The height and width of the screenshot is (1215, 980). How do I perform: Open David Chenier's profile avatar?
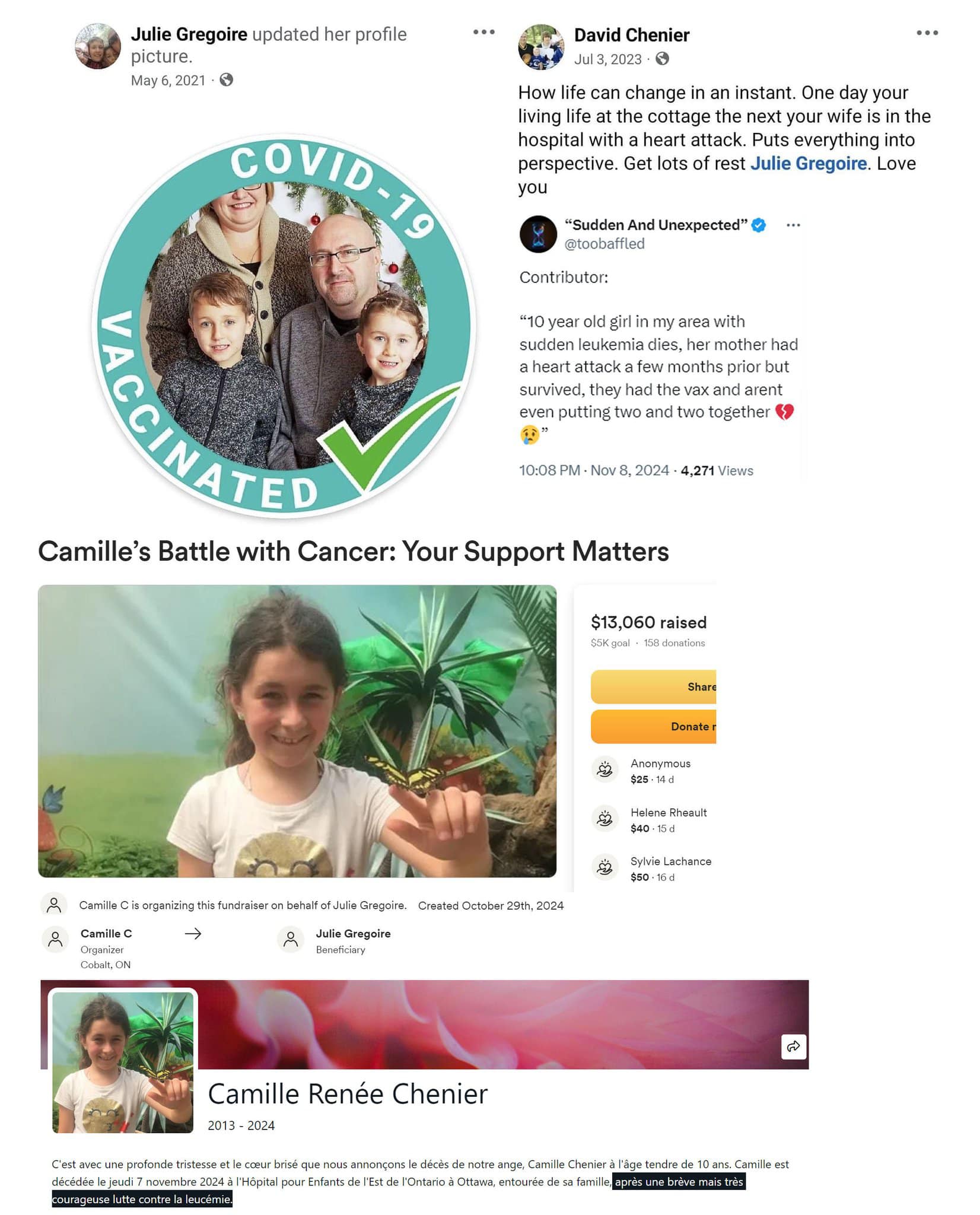click(x=541, y=47)
